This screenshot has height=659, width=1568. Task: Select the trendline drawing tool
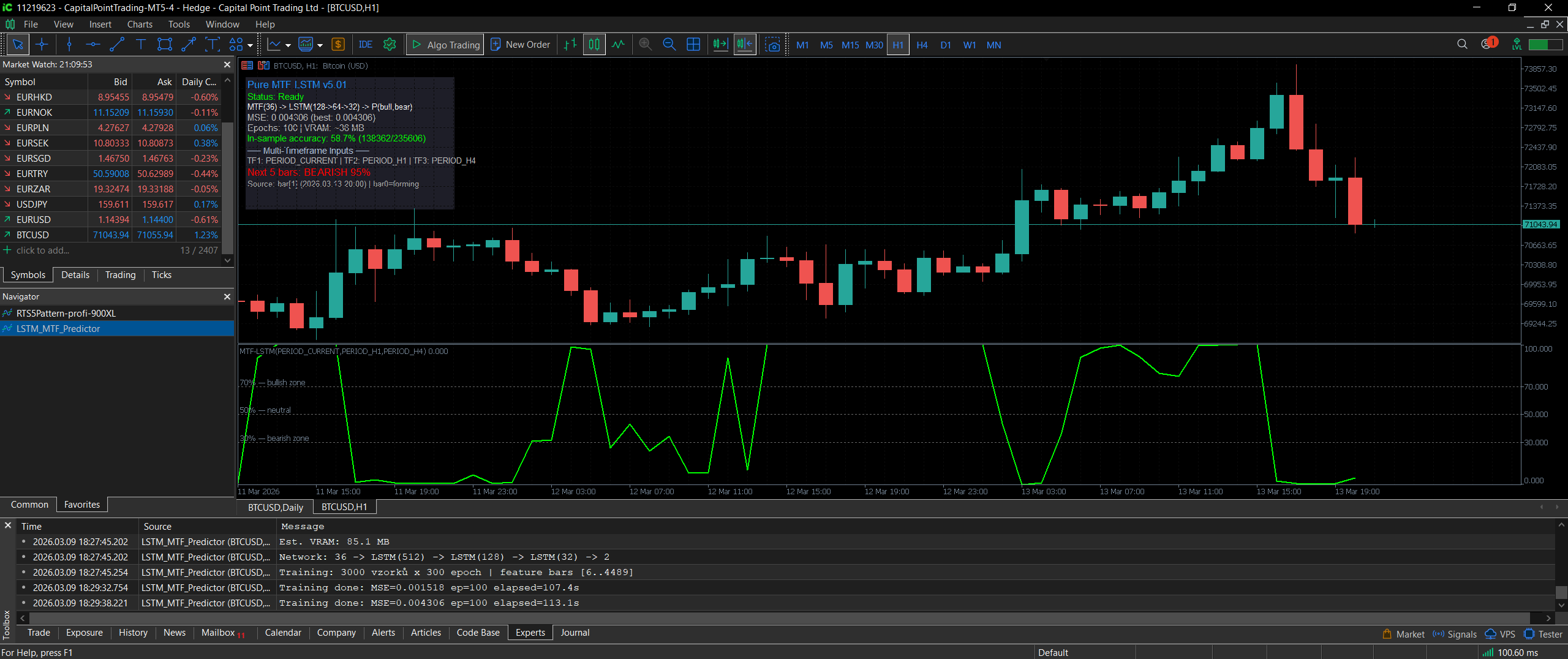116,44
